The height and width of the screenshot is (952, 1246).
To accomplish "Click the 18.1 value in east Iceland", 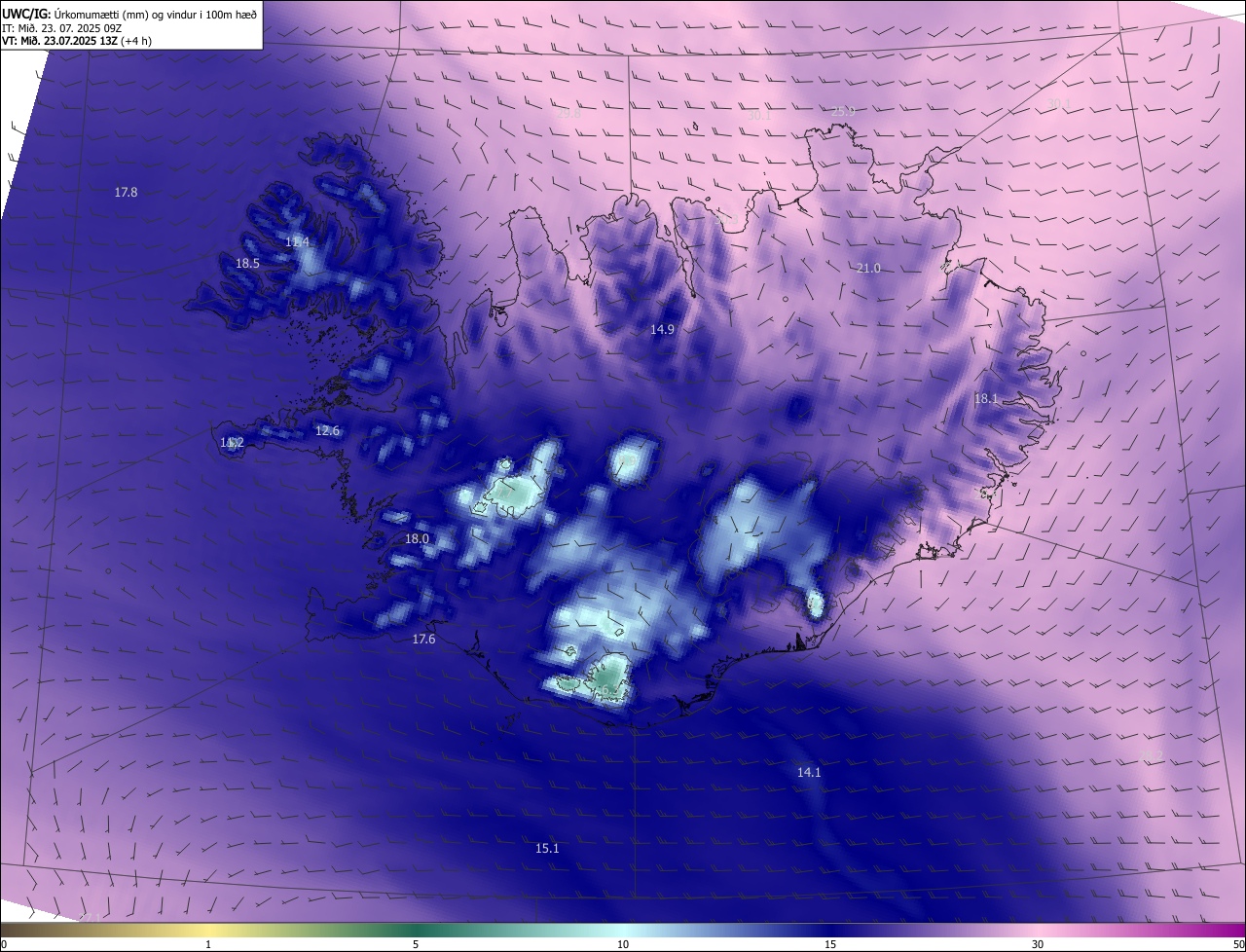I will click(x=986, y=399).
